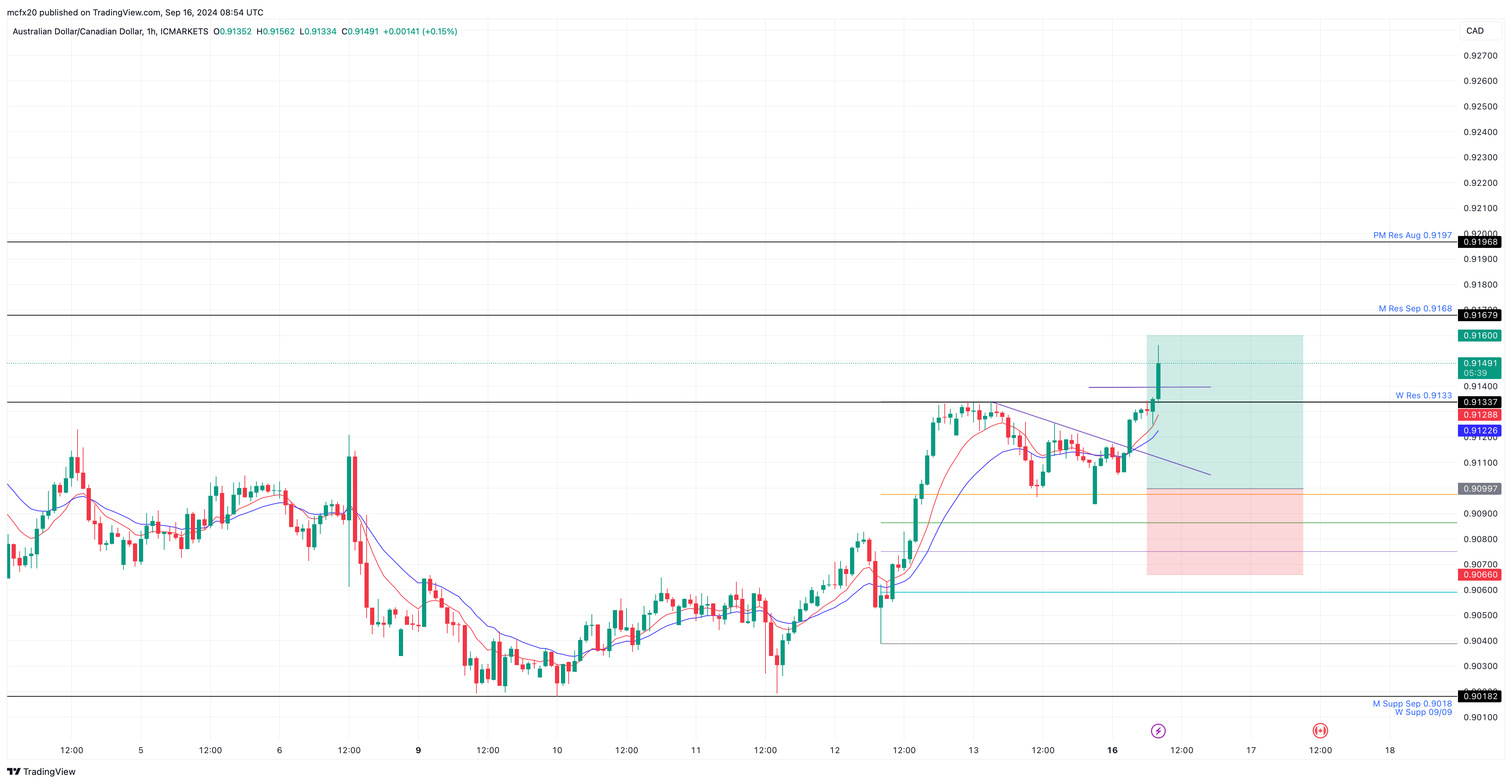The width and height of the screenshot is (1512, 784).
Task: Click the gray 0.90997 entry price label
Action: (x=1479, y=489)
